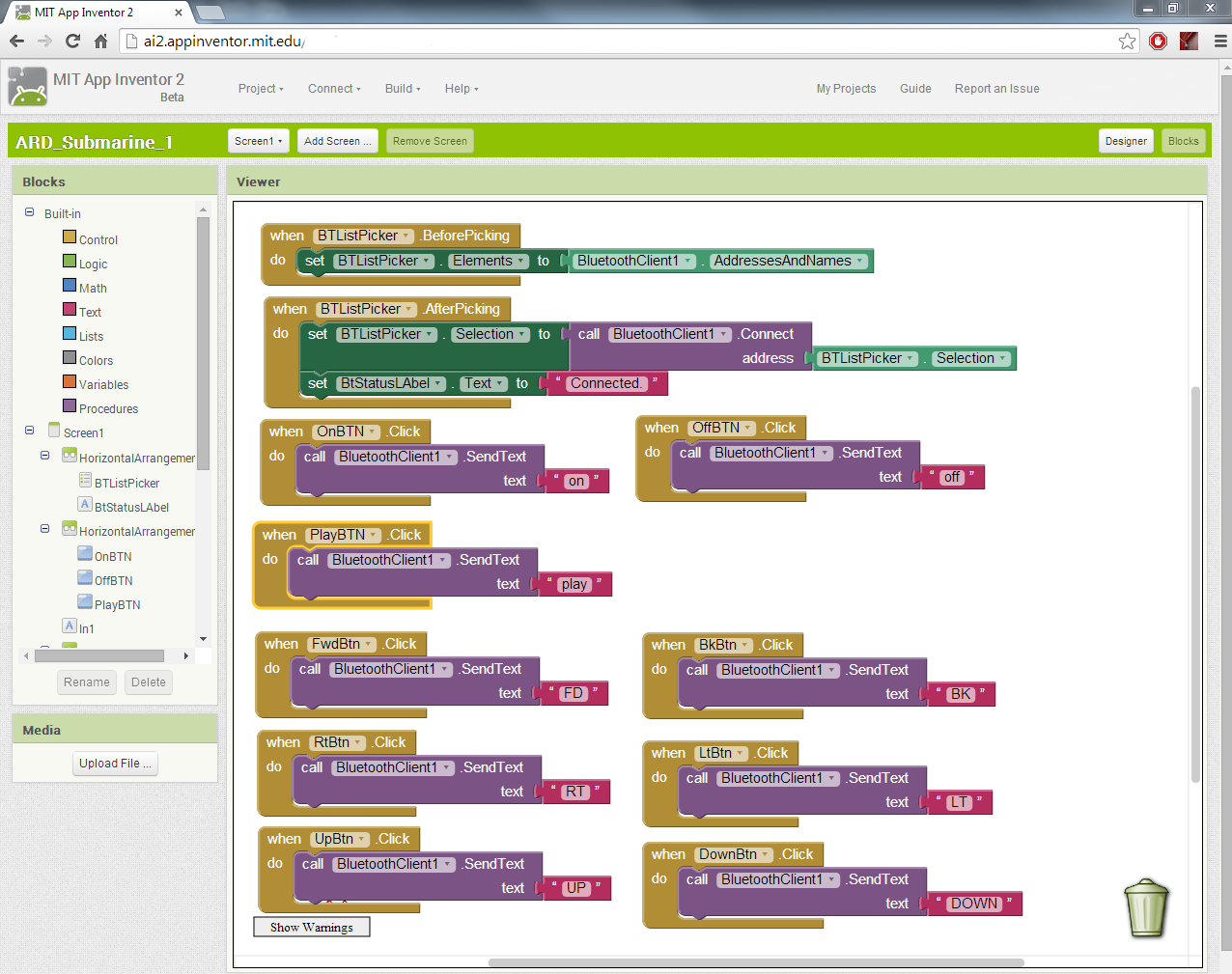Click the Show Warnings button
Image resolution: width=1232 pixels, height=974 pixels.
312,927
